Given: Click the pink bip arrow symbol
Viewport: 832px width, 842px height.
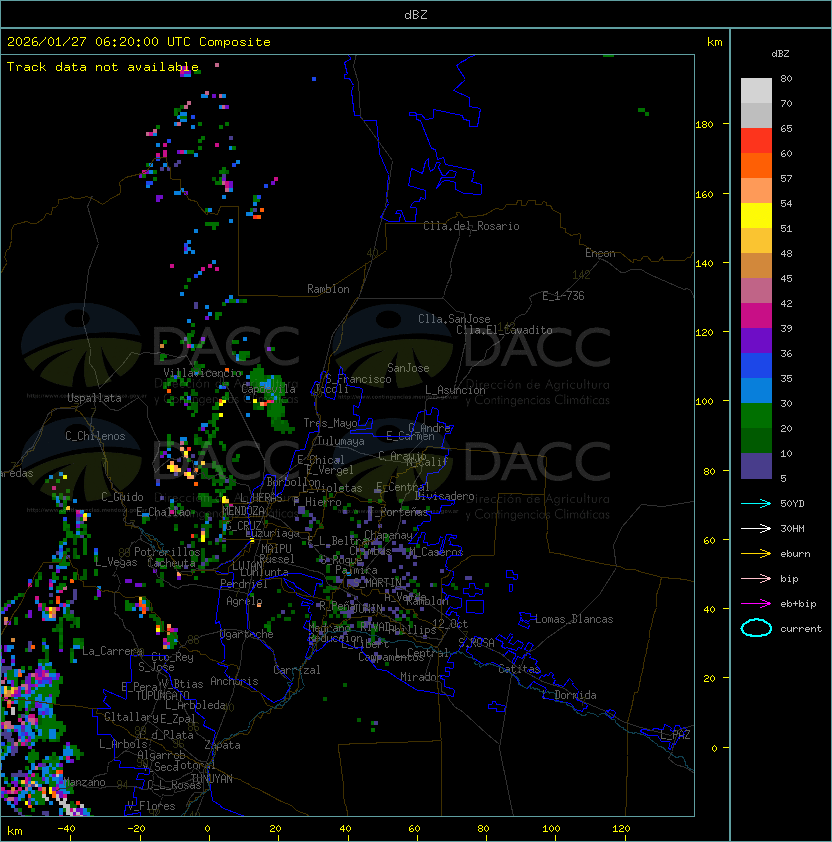Looking at the screenshot, I should [756, 578].
